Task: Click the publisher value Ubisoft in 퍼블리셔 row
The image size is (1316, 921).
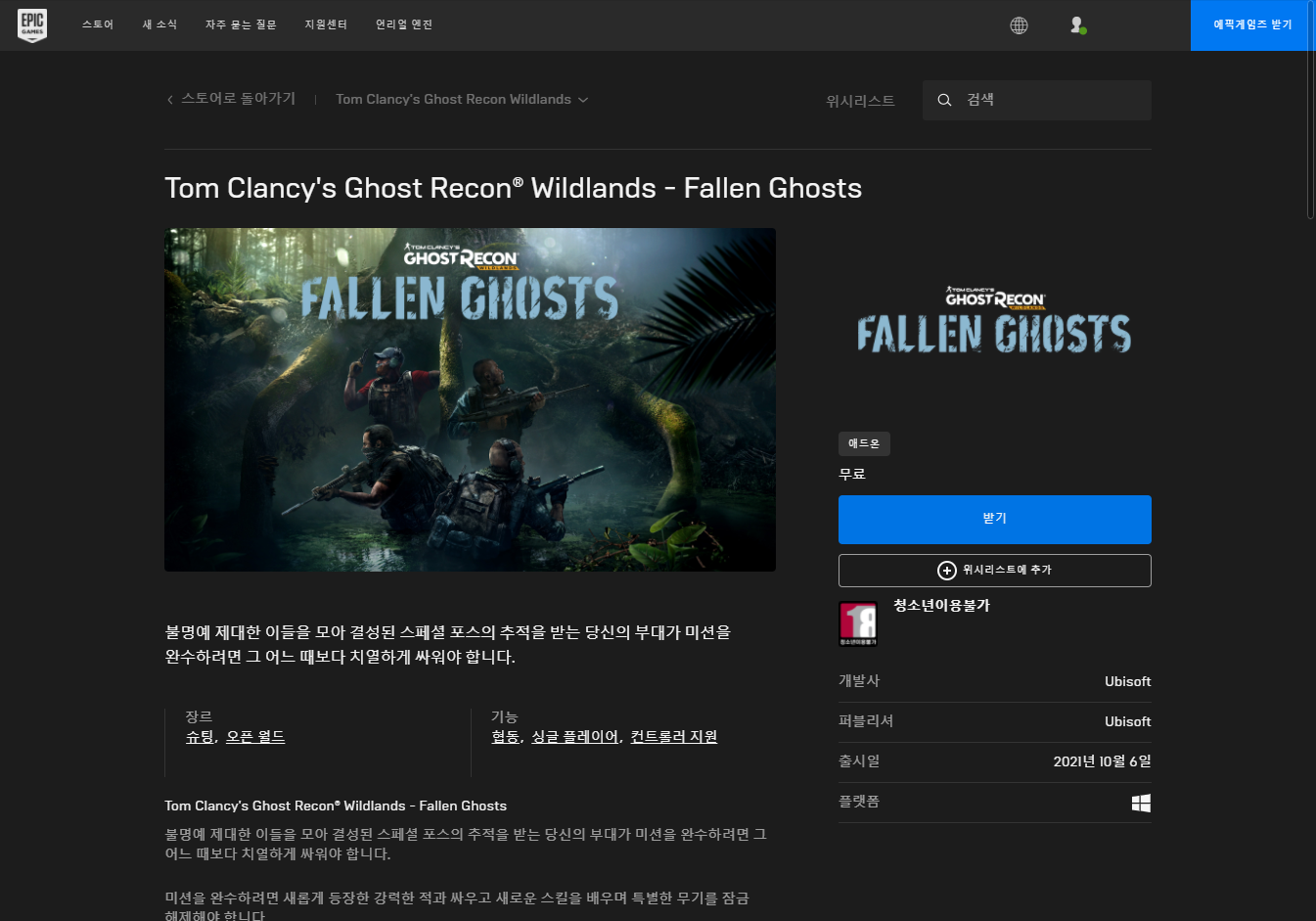Action: pyautogui.click(x=1127, y=722)
